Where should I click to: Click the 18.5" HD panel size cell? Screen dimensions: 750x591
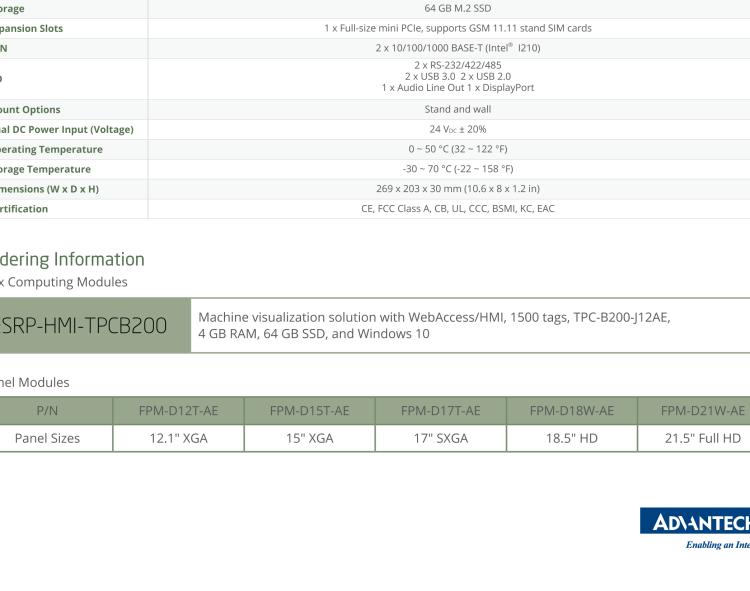coord(571,438)
